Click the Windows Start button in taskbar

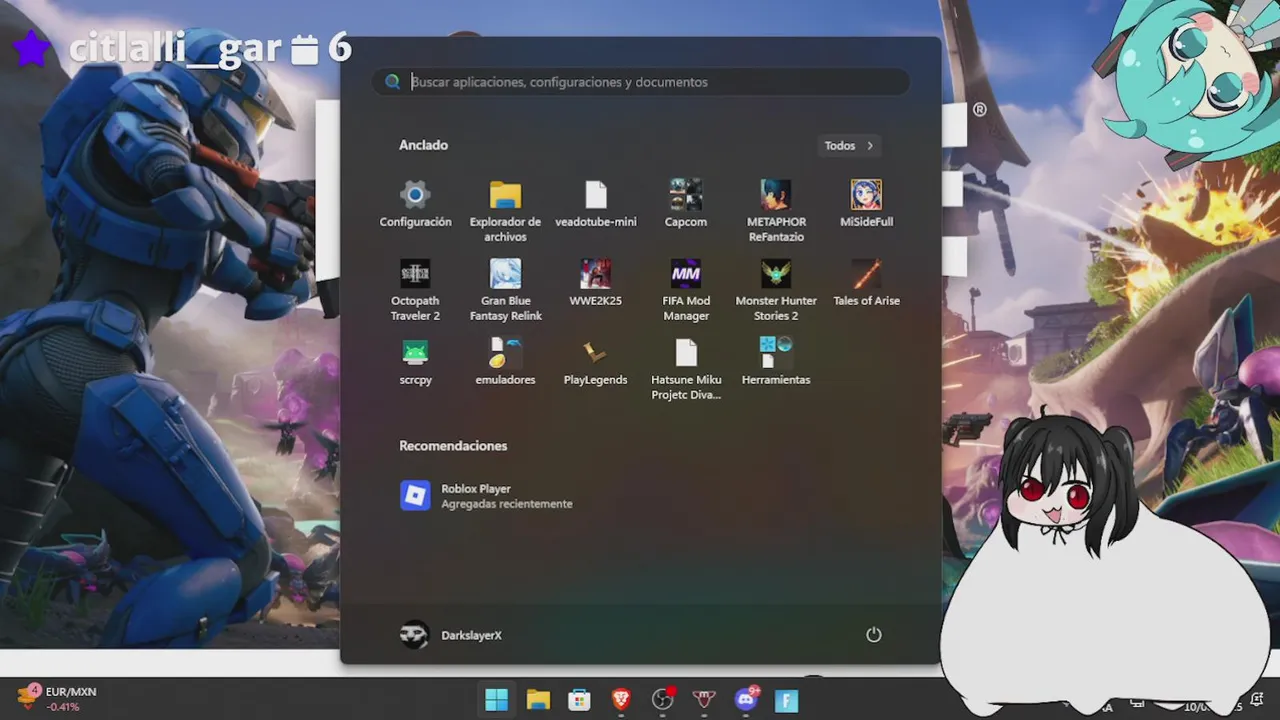tap(496, 700)
